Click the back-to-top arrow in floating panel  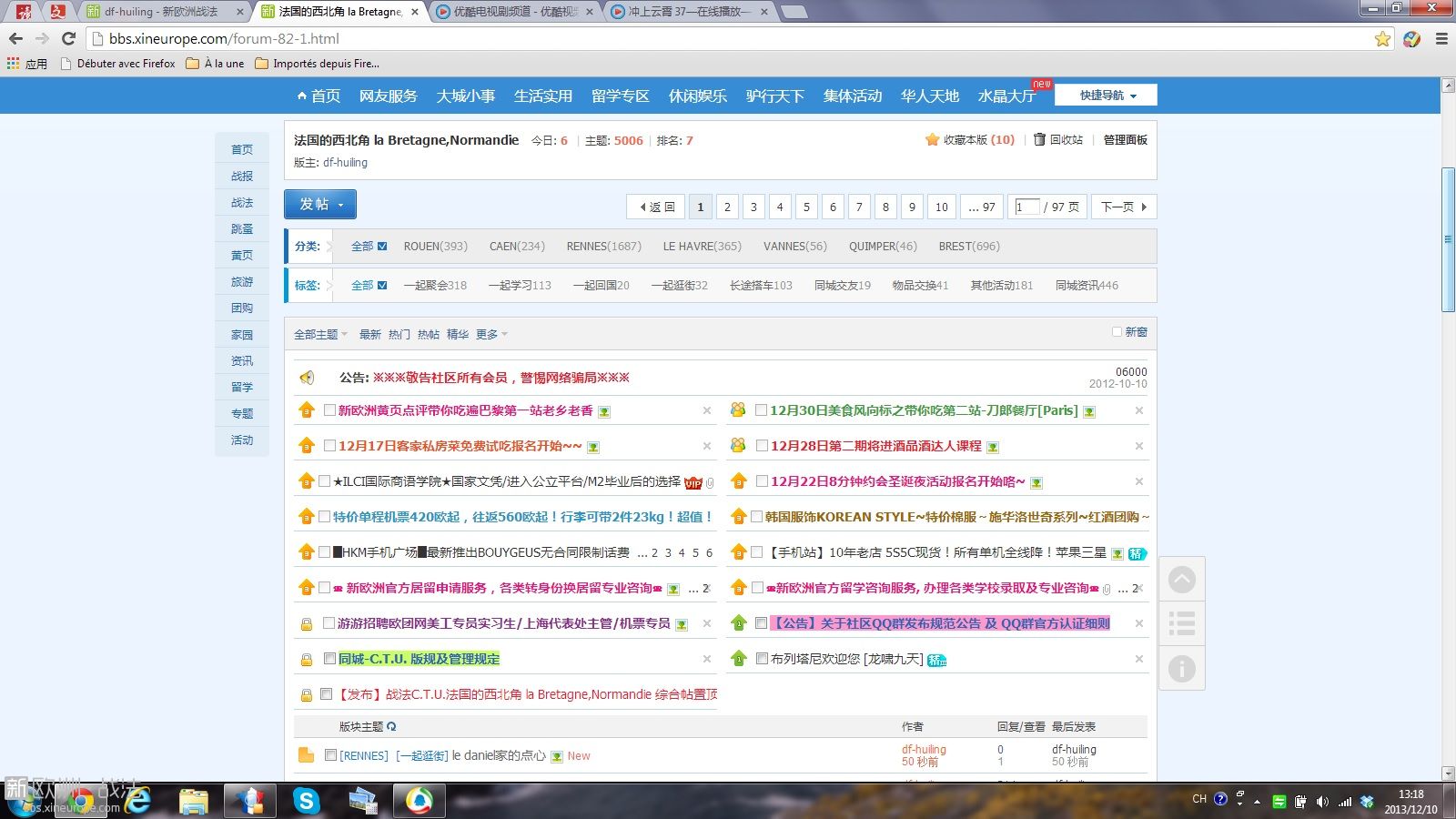[1181, 580]
